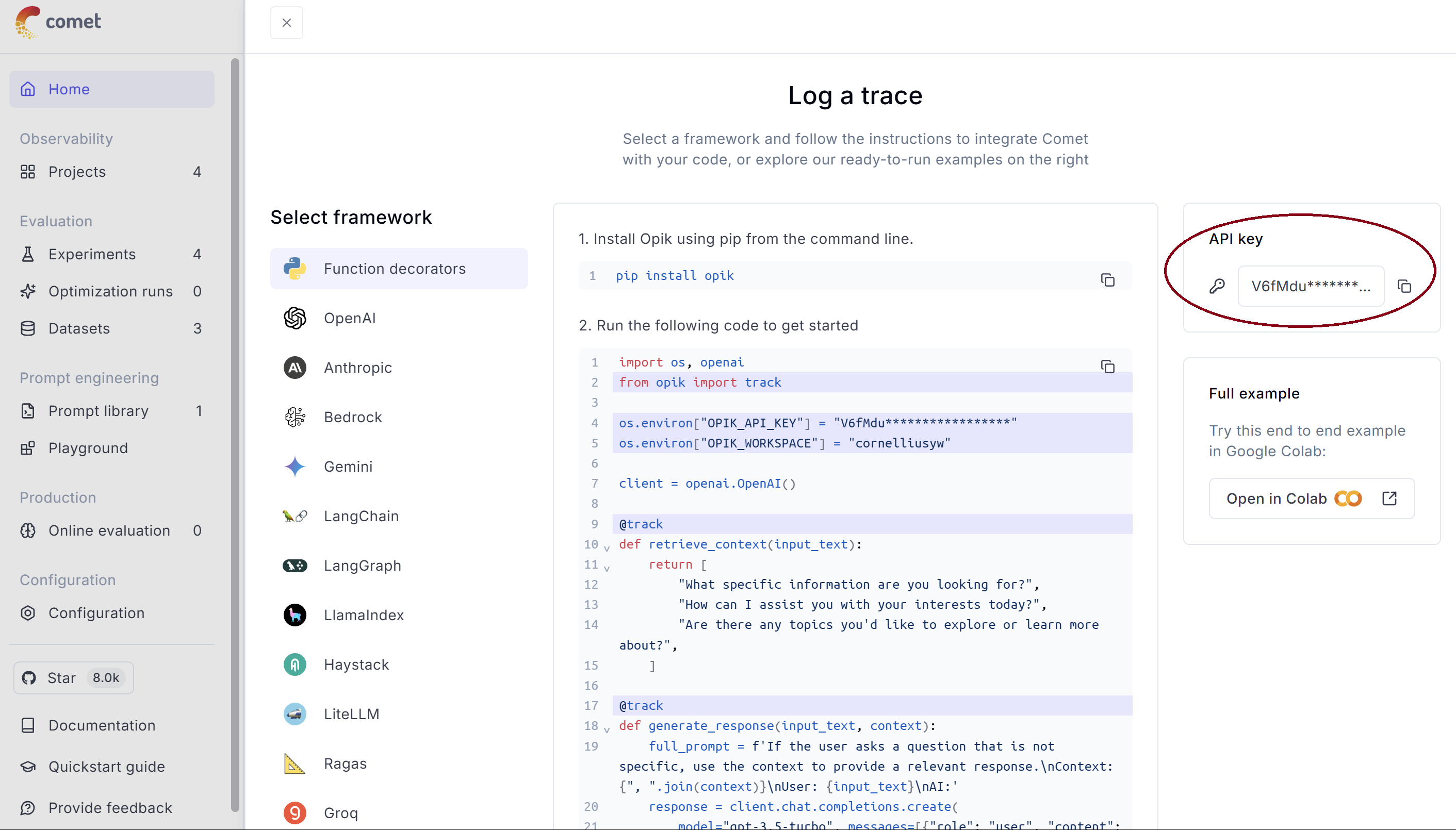1456x830 pixels.
Task: Click the LlamaIndex llama icon
Action: (x=295, y=615)
